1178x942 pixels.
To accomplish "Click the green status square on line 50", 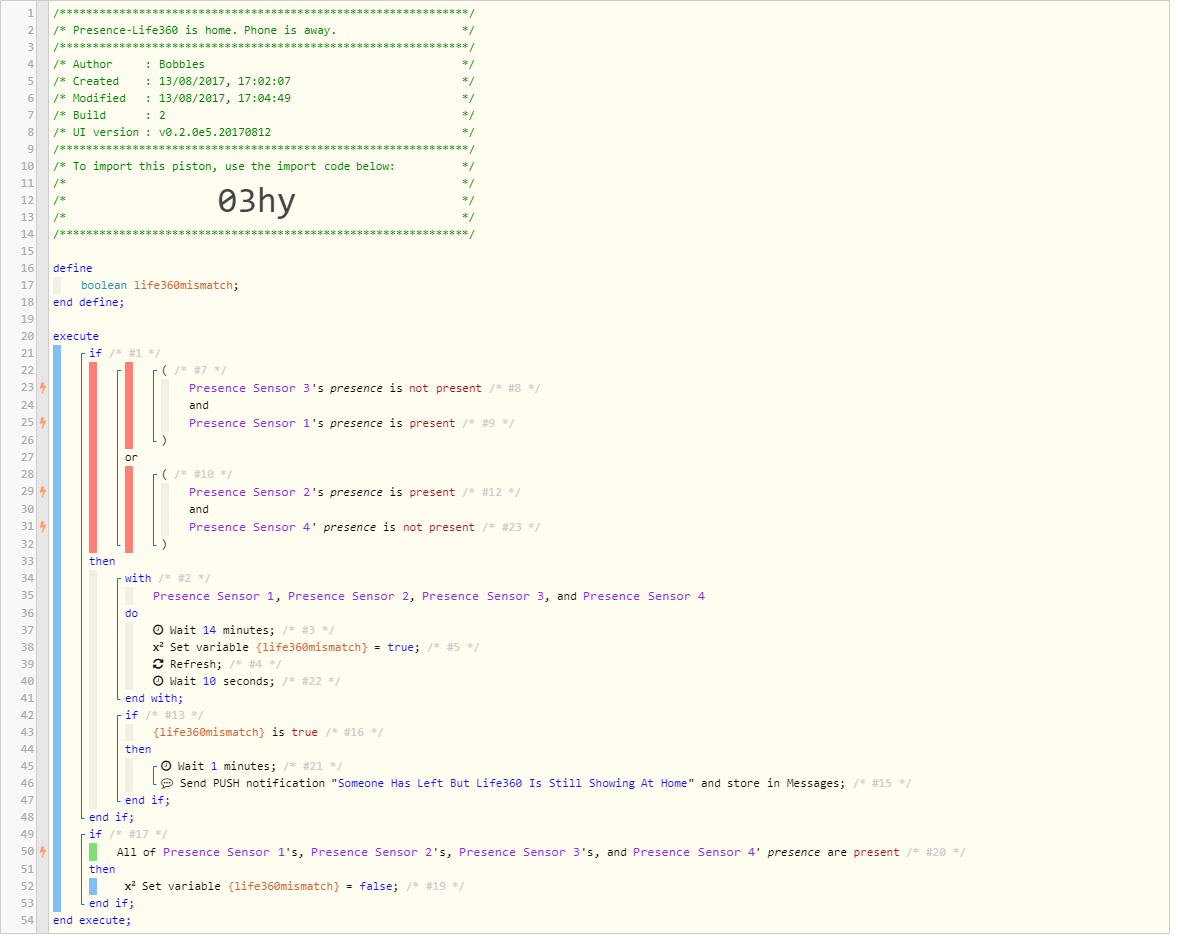I will click(92, 852).
